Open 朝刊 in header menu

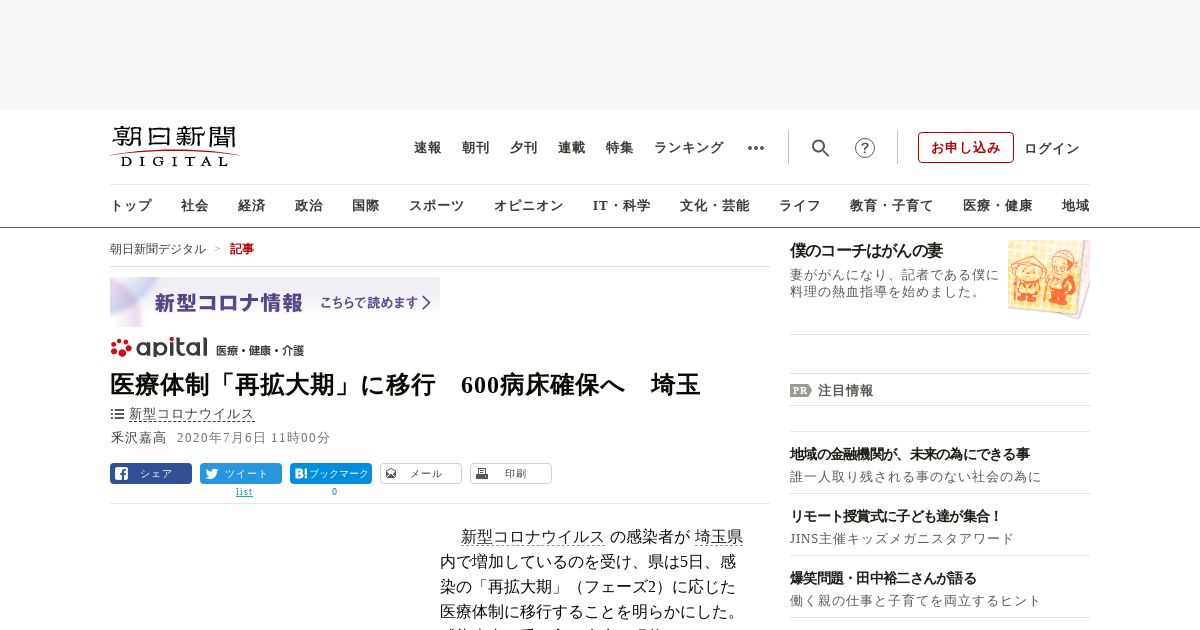[x=476, y=148]
